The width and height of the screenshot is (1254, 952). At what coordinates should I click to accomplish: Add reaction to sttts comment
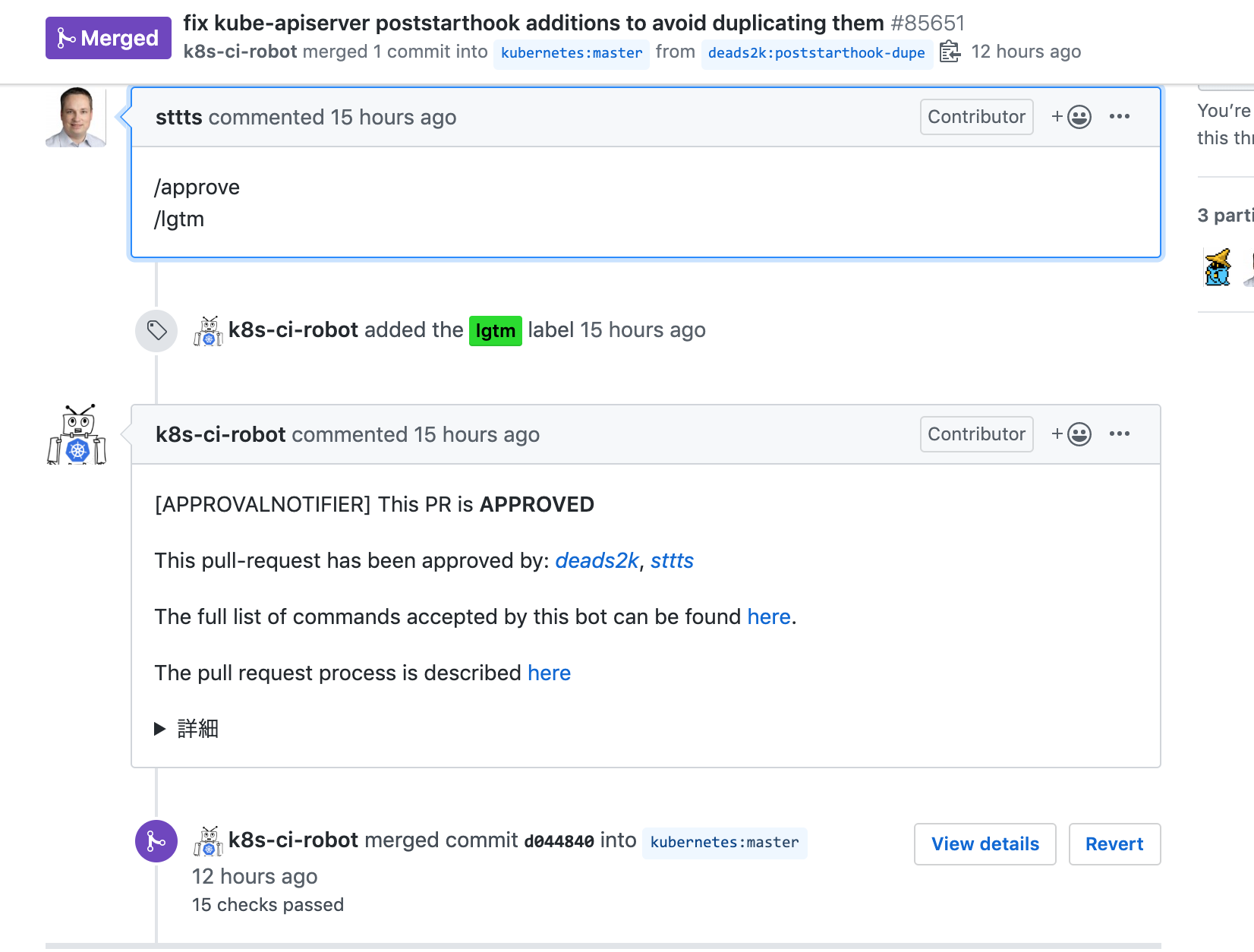pos(1071,117)
